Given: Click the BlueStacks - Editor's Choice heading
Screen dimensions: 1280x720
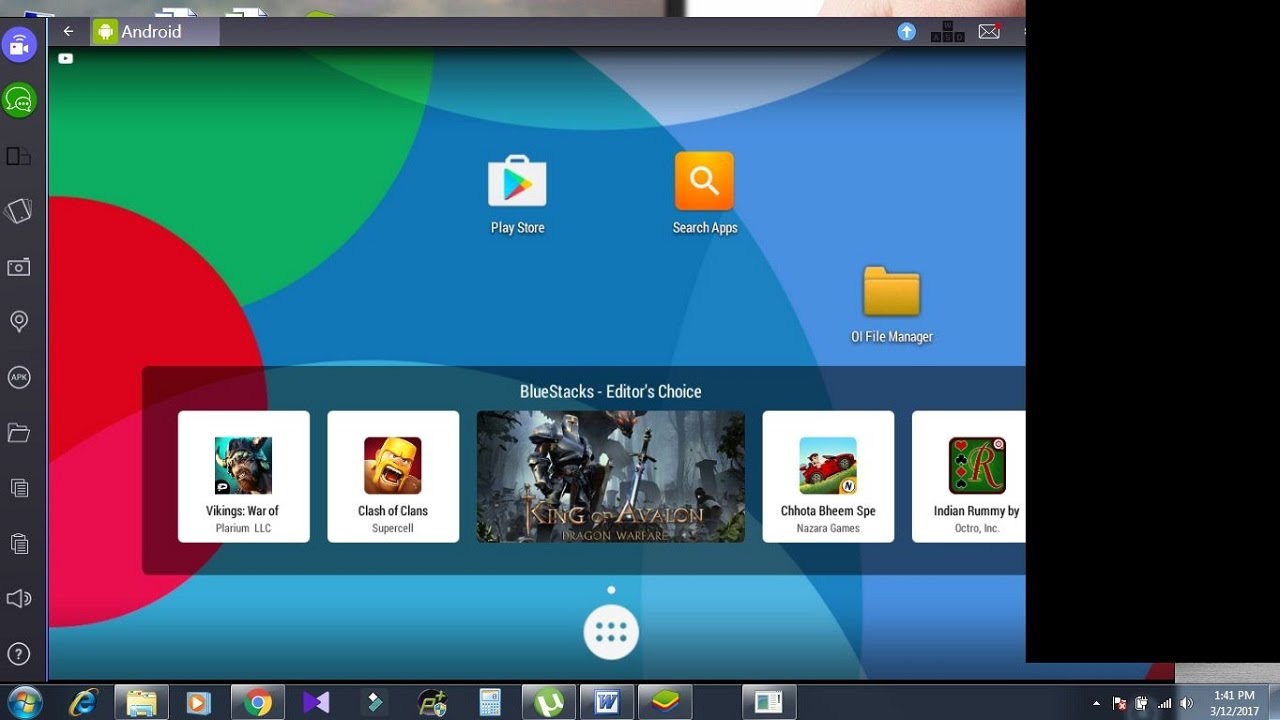Looking at the screenshot, I should (x=611, y=391).
